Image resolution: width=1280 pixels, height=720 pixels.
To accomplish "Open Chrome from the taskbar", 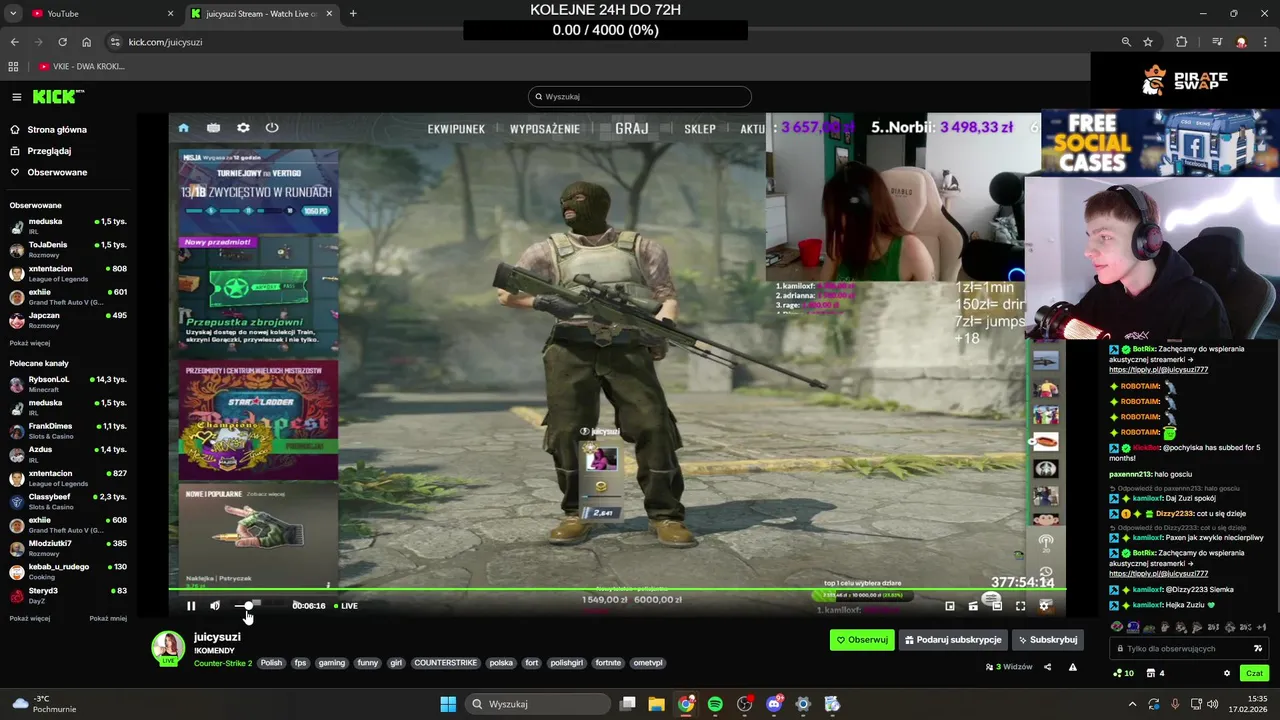I will click(686, 704).
